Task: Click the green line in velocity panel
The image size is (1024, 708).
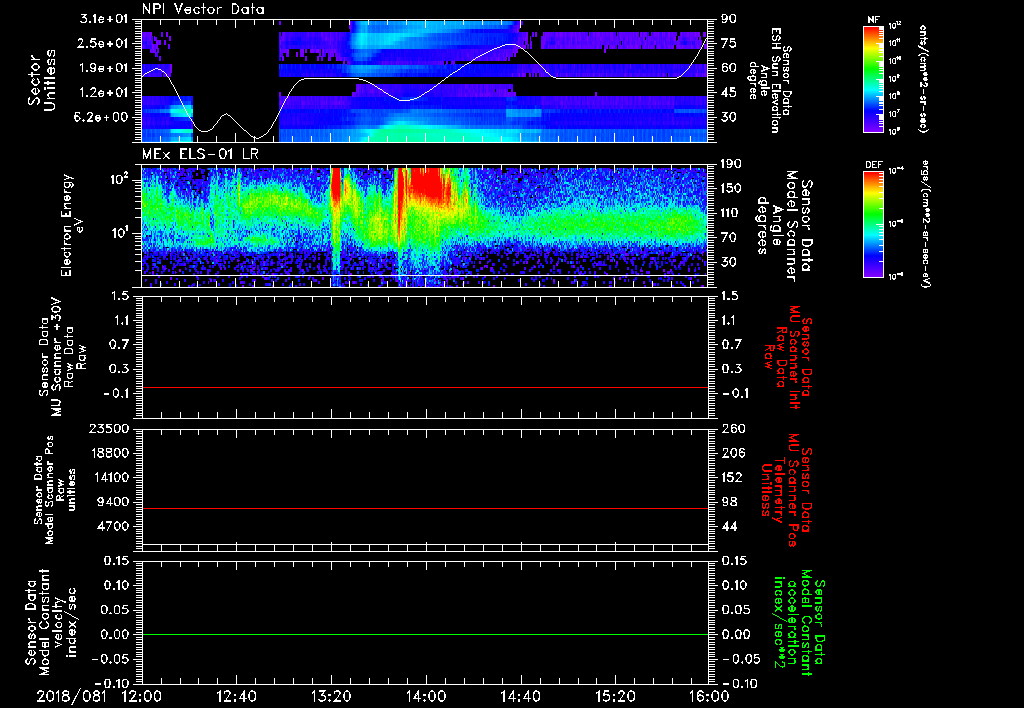Action: click(424, 634)
